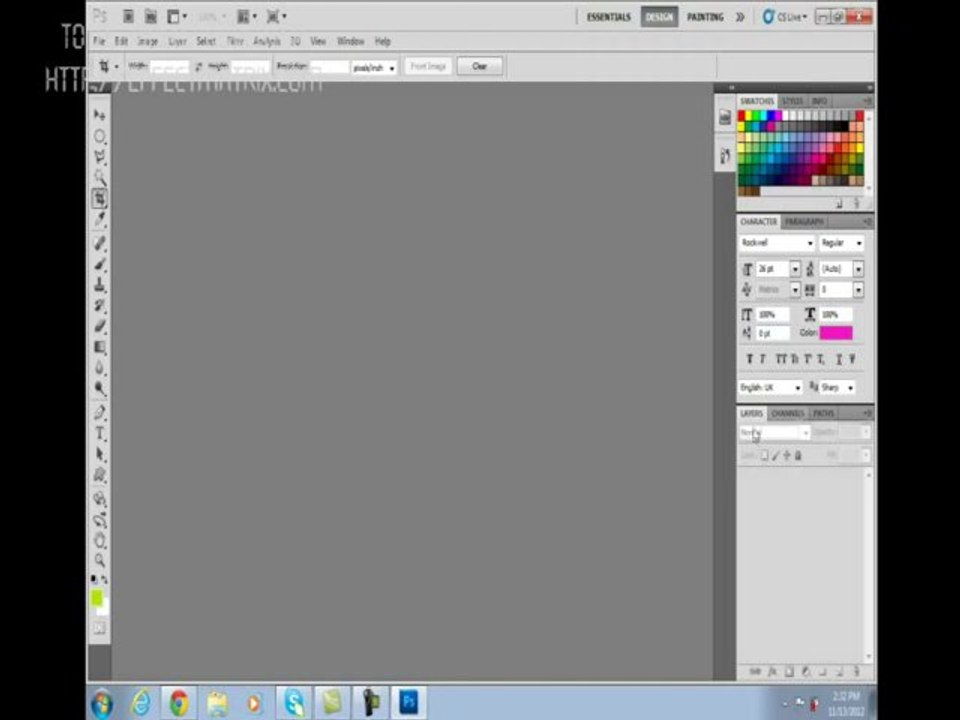Screen dimensions: 960x720
Task: Select the Eraser tool
Action: (100, 326)
